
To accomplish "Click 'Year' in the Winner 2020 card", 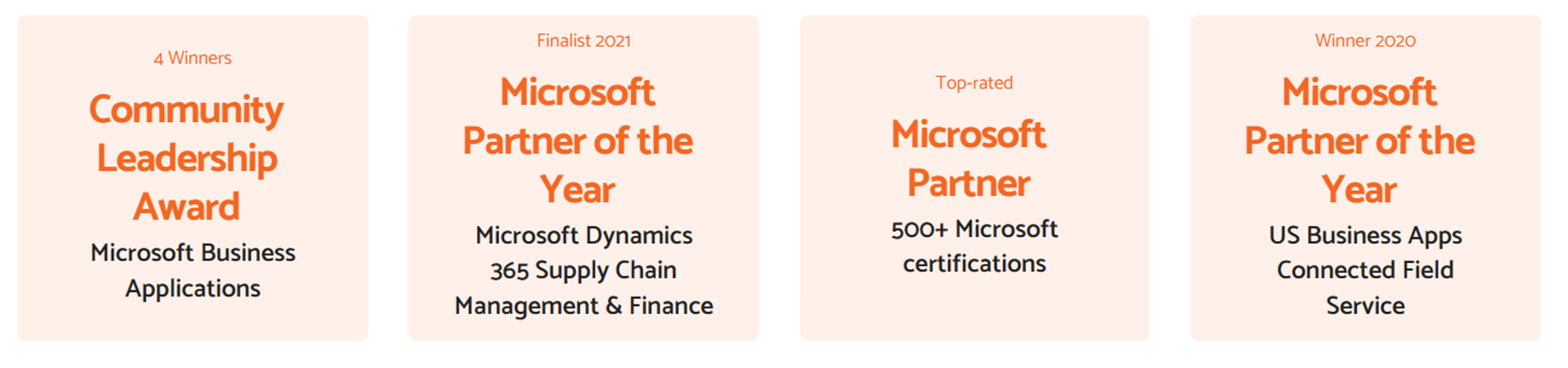I will click(x=1359, y=191).
